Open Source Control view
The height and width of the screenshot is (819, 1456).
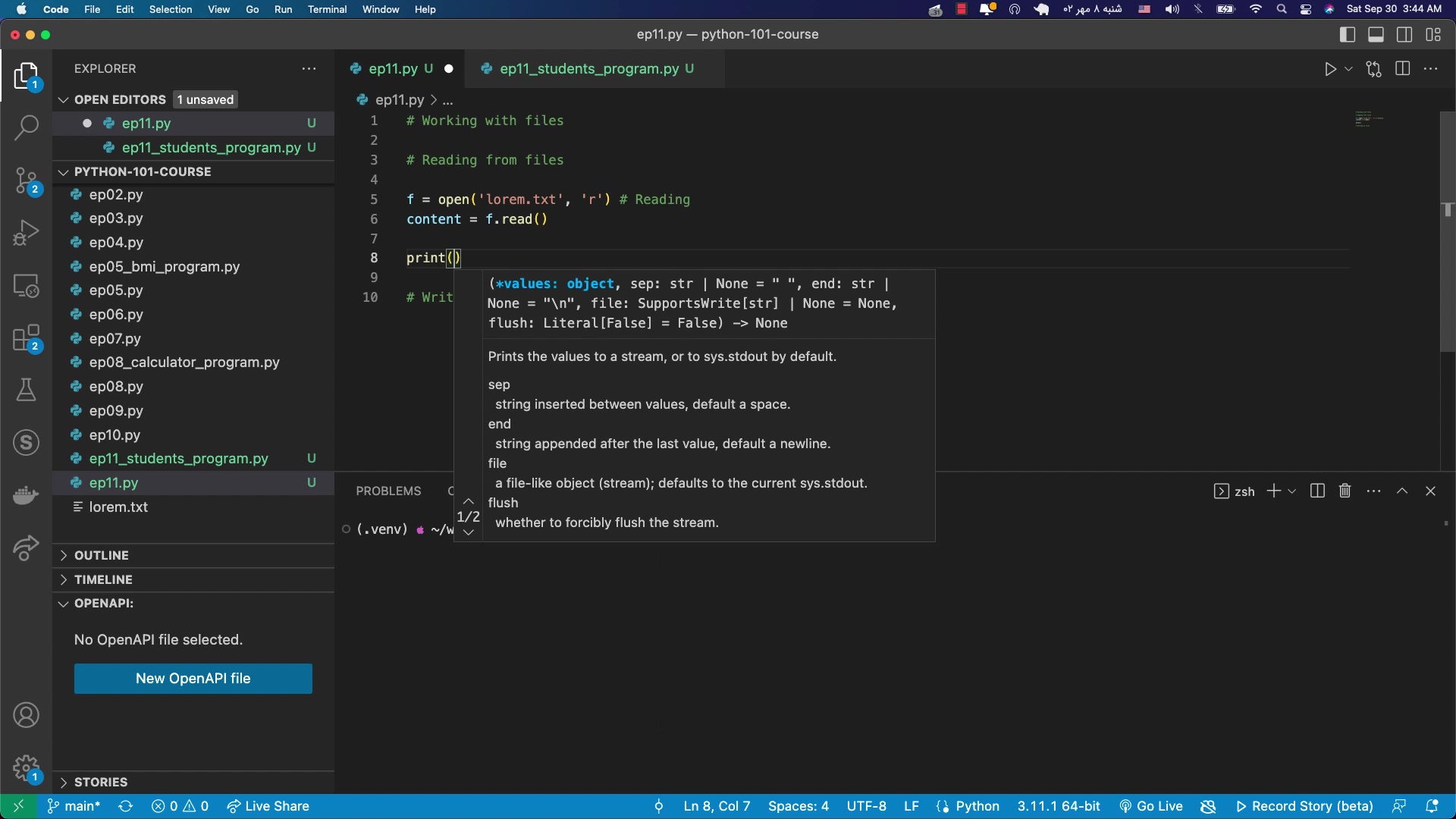pyautogui.click(x=26, y=181)
